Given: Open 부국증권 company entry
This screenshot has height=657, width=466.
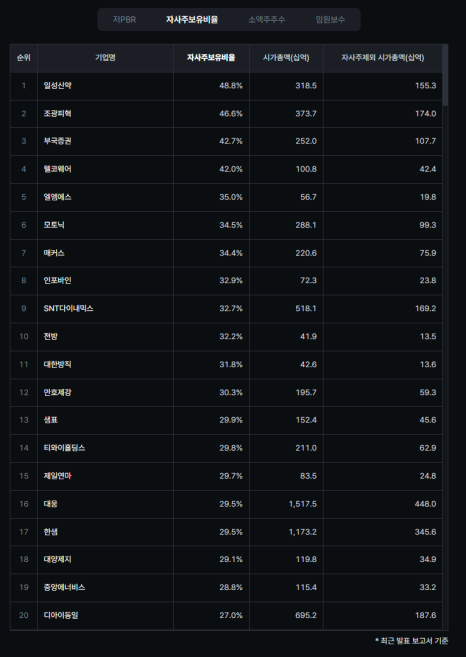Looking at the screenshot, I should point(57,141).
